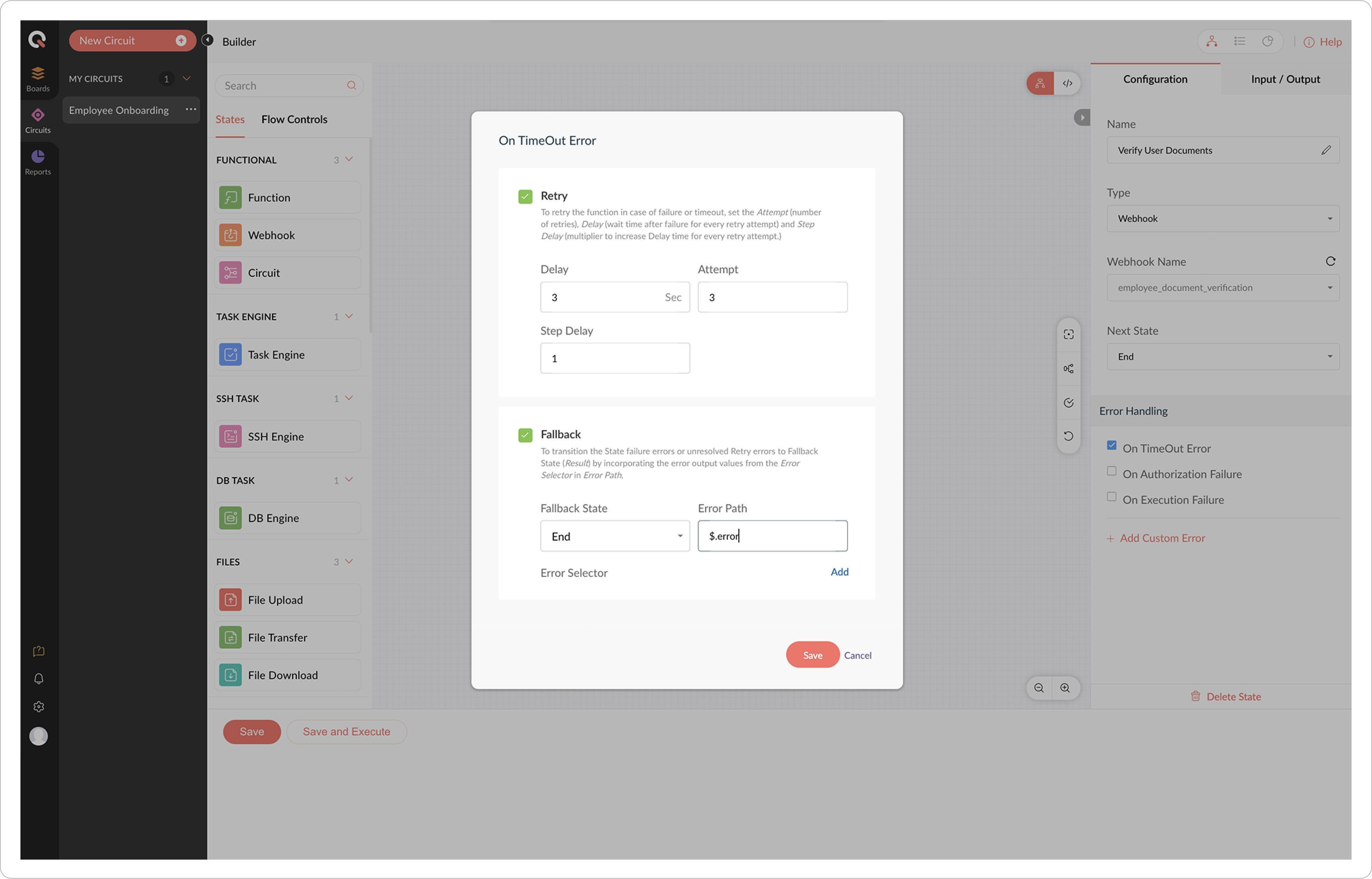Viewport: 1372px width, 879px height.
Task: Click the Step Delay input field
Action: [x=615, y=359]
